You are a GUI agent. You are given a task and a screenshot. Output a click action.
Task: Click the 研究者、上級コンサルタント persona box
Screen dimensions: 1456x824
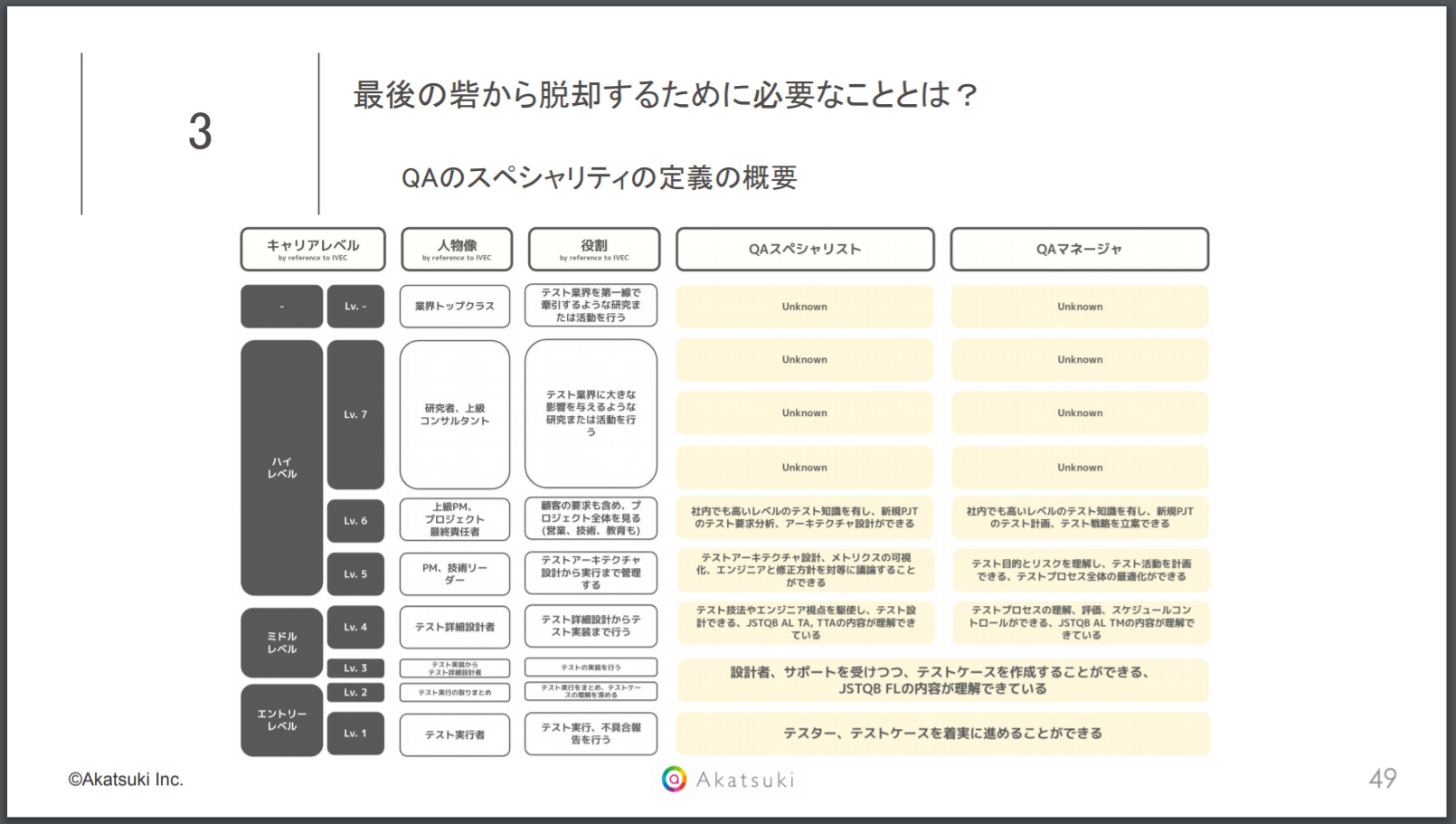click(x=455, y=414)
